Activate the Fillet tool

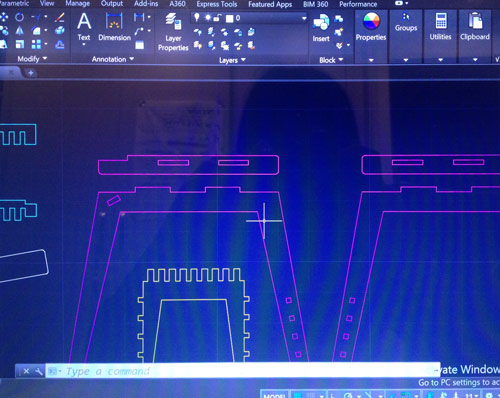(x=36, y=31)
